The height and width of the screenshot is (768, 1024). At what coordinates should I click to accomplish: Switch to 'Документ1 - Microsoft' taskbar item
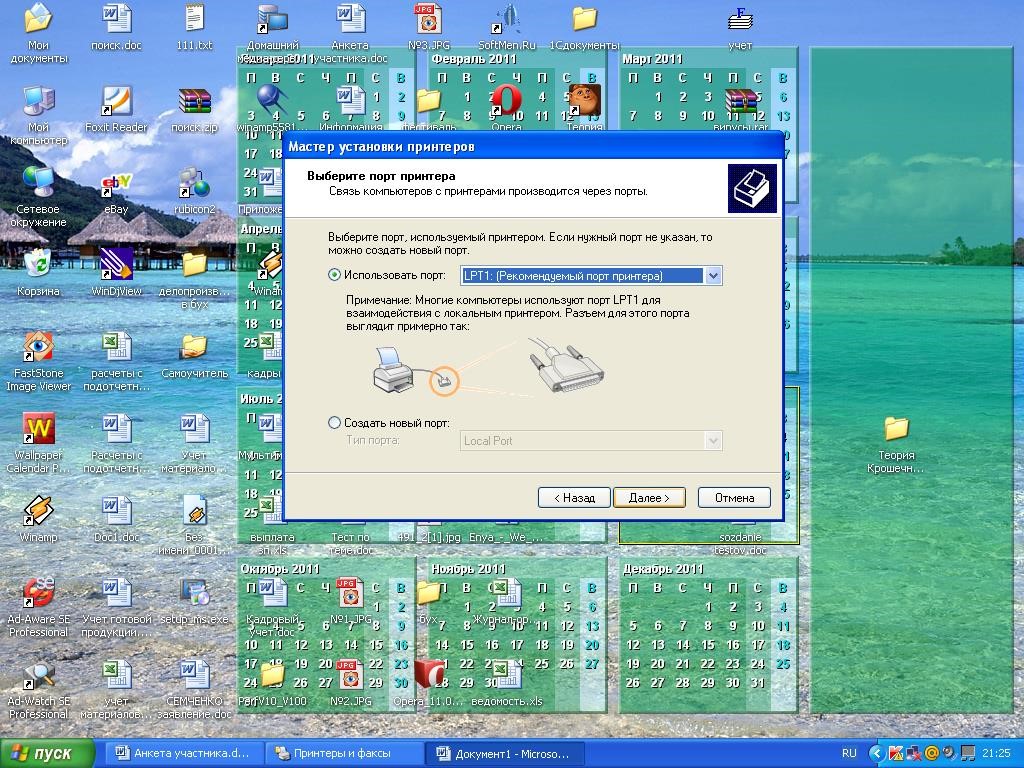pos(502,753)
